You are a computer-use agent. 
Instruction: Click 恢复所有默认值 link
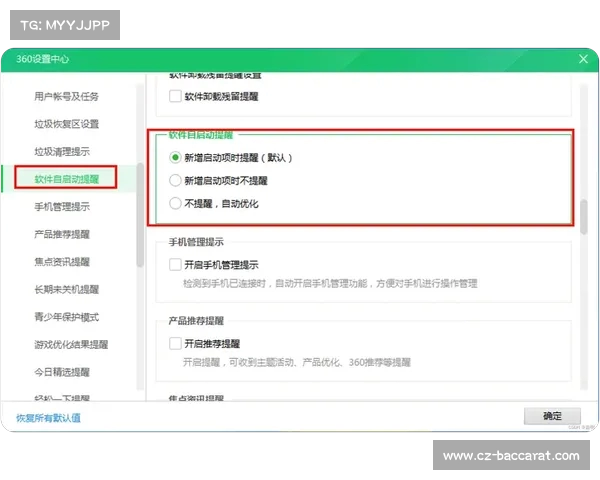tap(48, 418)
